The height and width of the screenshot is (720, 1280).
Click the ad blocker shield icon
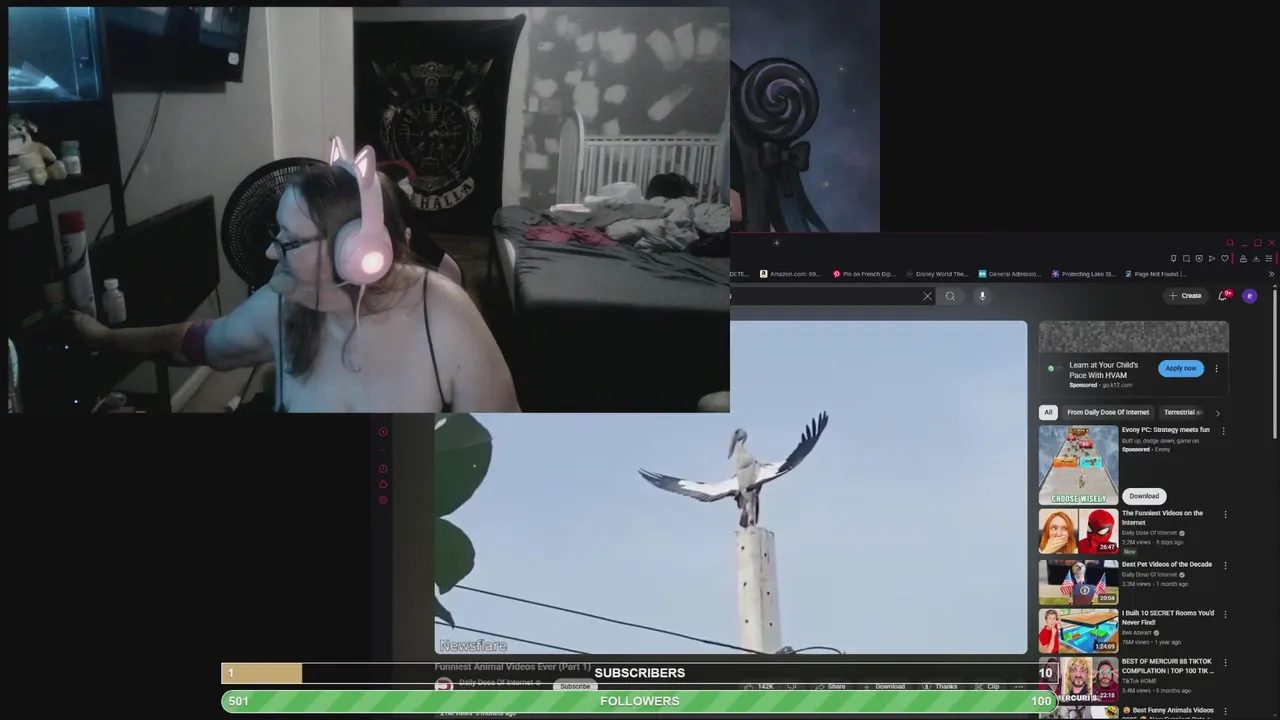[x=1199, y=259]
